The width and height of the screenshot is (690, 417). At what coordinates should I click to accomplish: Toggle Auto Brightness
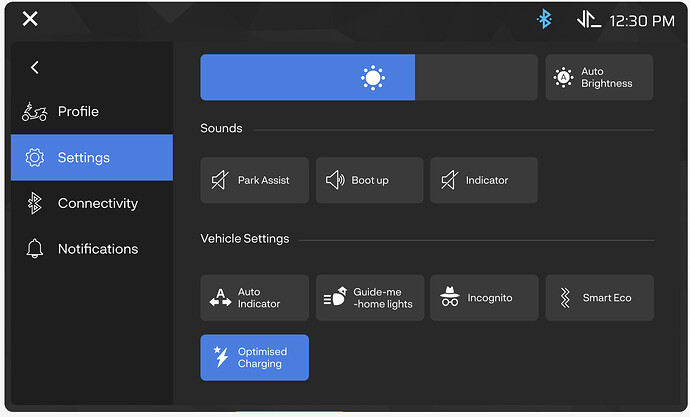click(x=599, y=78)
